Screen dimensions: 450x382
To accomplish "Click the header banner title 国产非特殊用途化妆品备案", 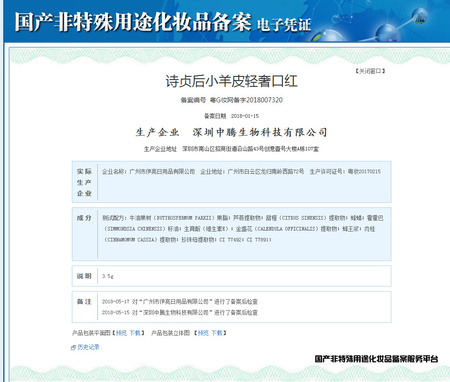I will click(133, 22).
